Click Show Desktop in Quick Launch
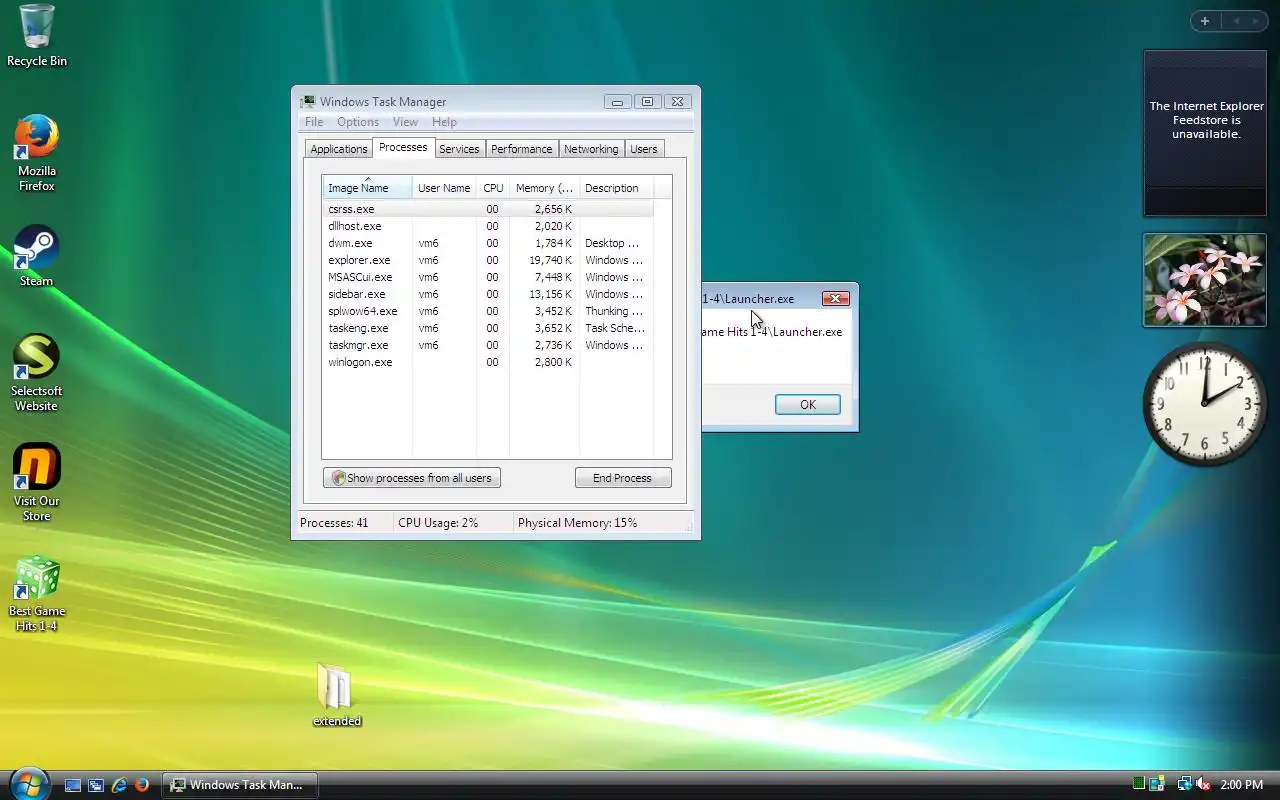The height and width of the screenshot is (800, 1280). click(73, 785)
